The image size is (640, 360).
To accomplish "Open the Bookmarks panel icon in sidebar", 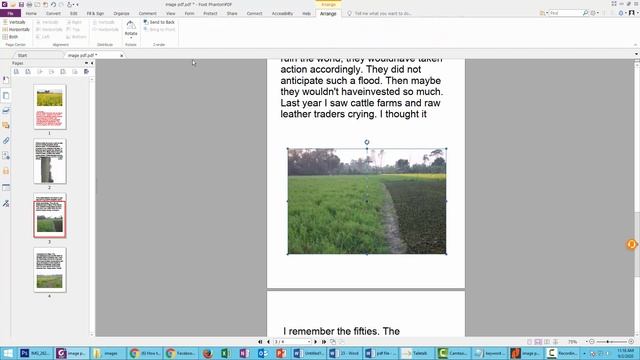I will (x=6, y=80).
